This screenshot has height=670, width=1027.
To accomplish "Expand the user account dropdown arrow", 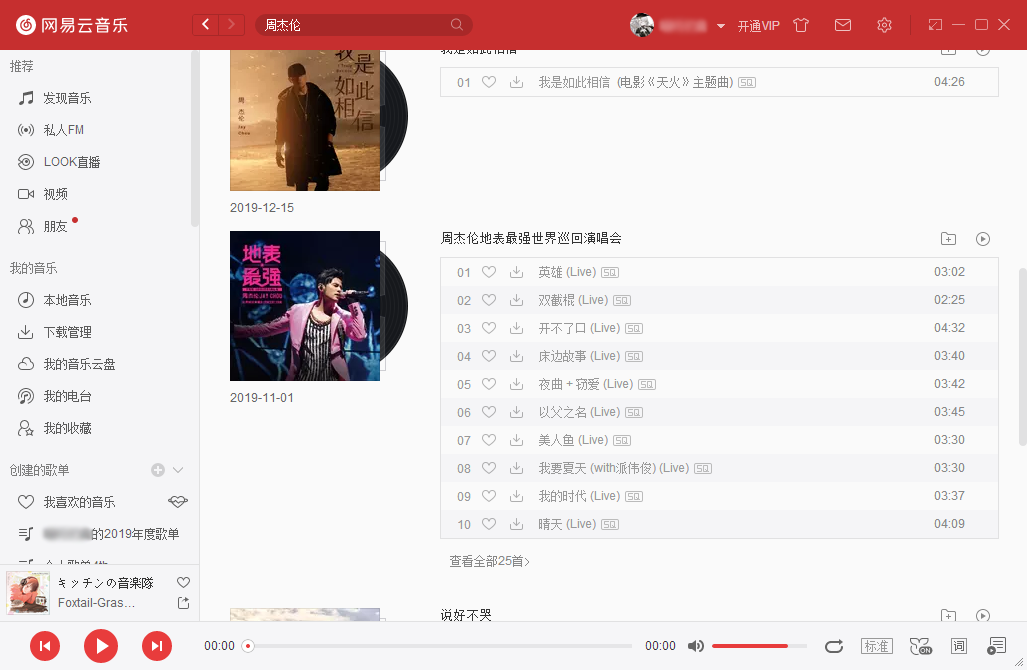I will click(x=721, y=26).
